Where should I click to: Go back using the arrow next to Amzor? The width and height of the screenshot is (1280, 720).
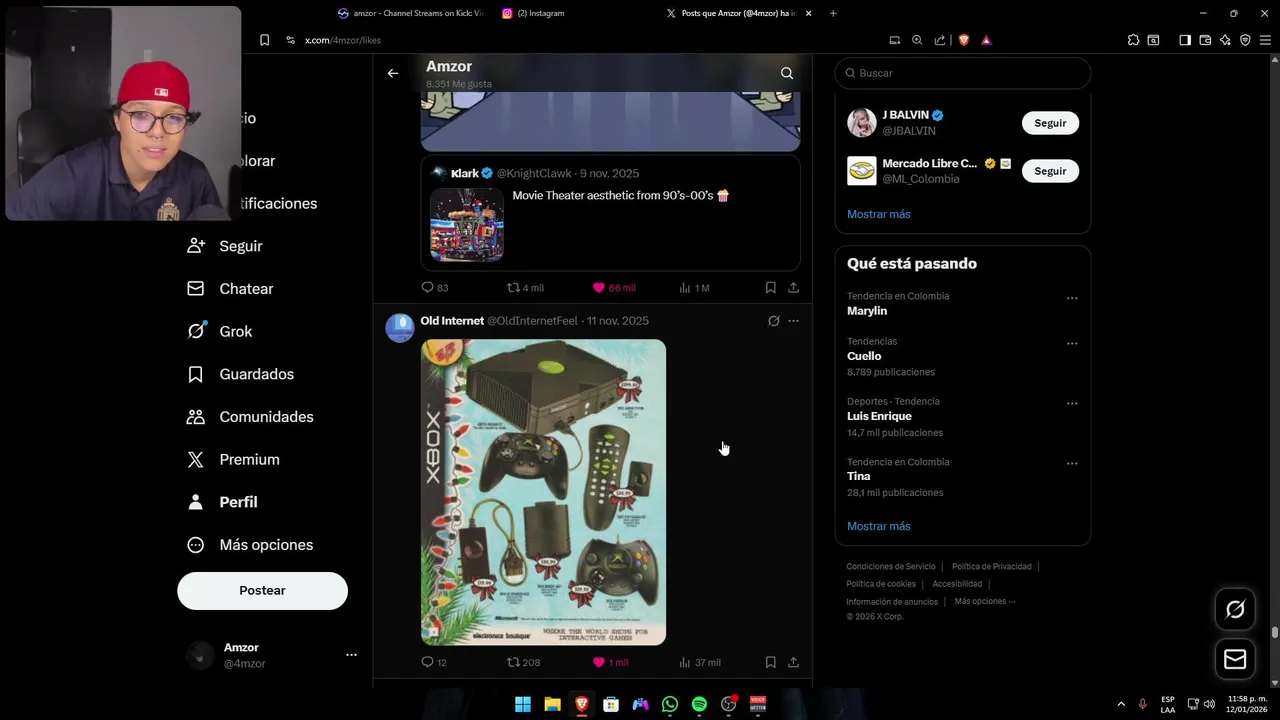393,73
